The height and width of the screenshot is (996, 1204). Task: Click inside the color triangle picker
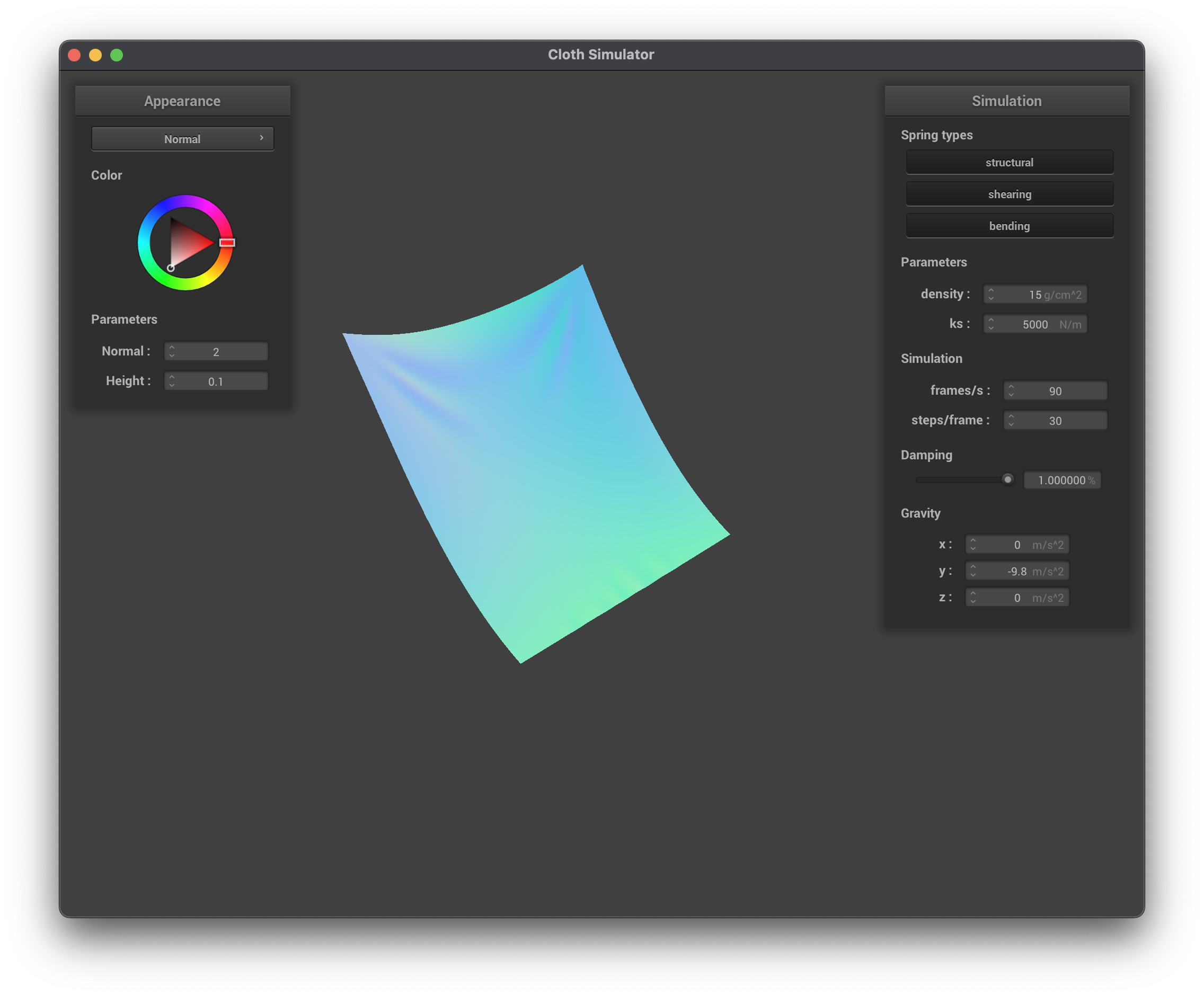click(187, 244)
